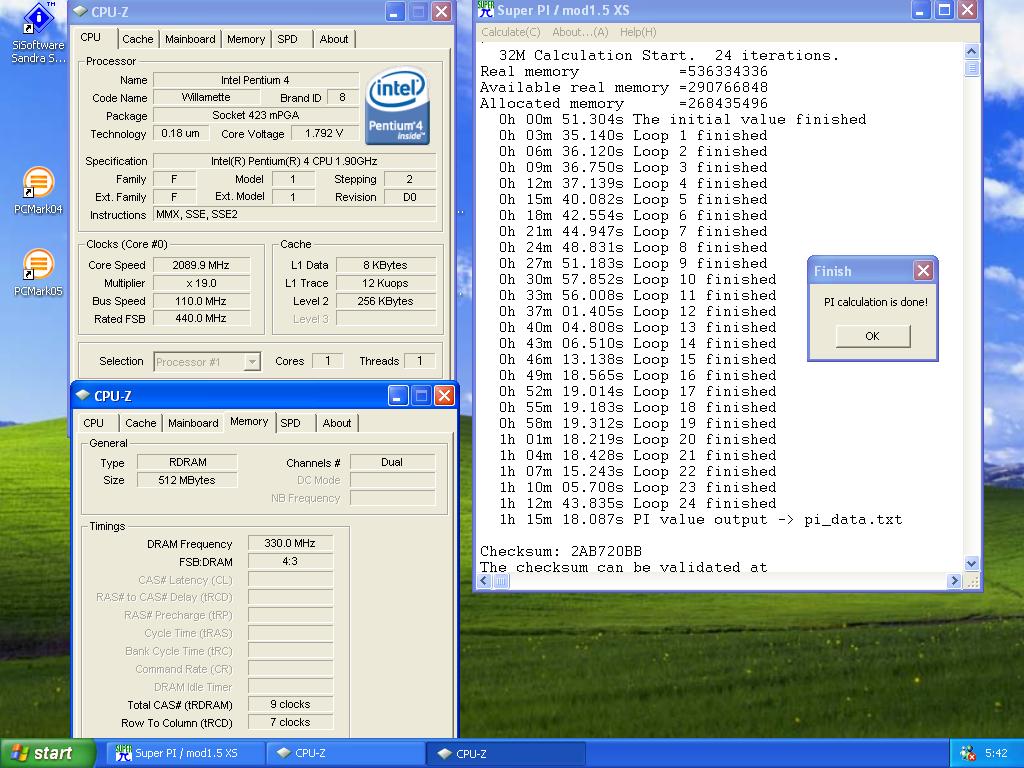The height and width of the screenshot is (768, 1024).
Task: Select CPU tab in lower CPU-Z window
Action: click(x=93, y=423)
